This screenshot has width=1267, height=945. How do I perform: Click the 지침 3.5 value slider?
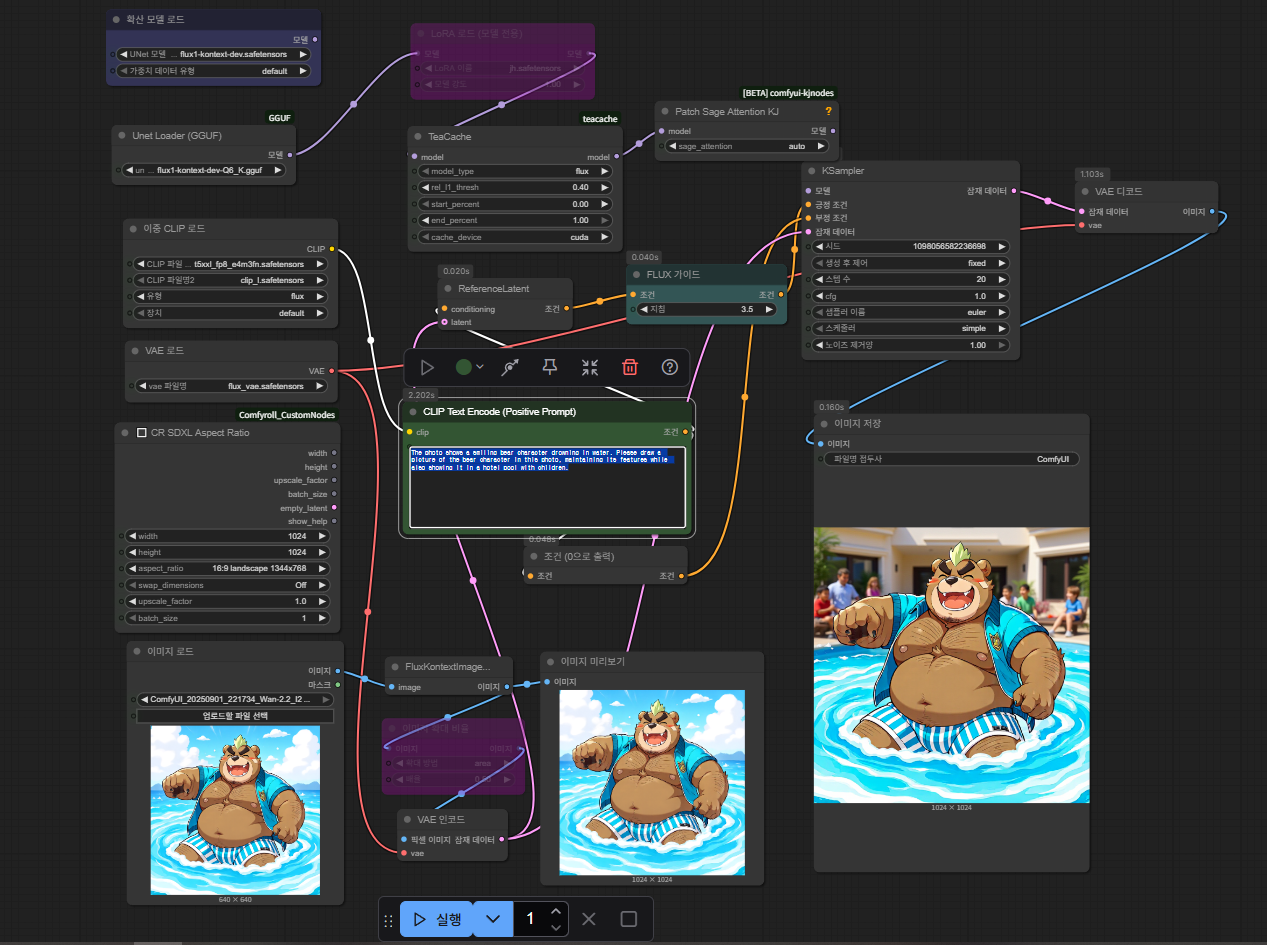tap(707, 310)
